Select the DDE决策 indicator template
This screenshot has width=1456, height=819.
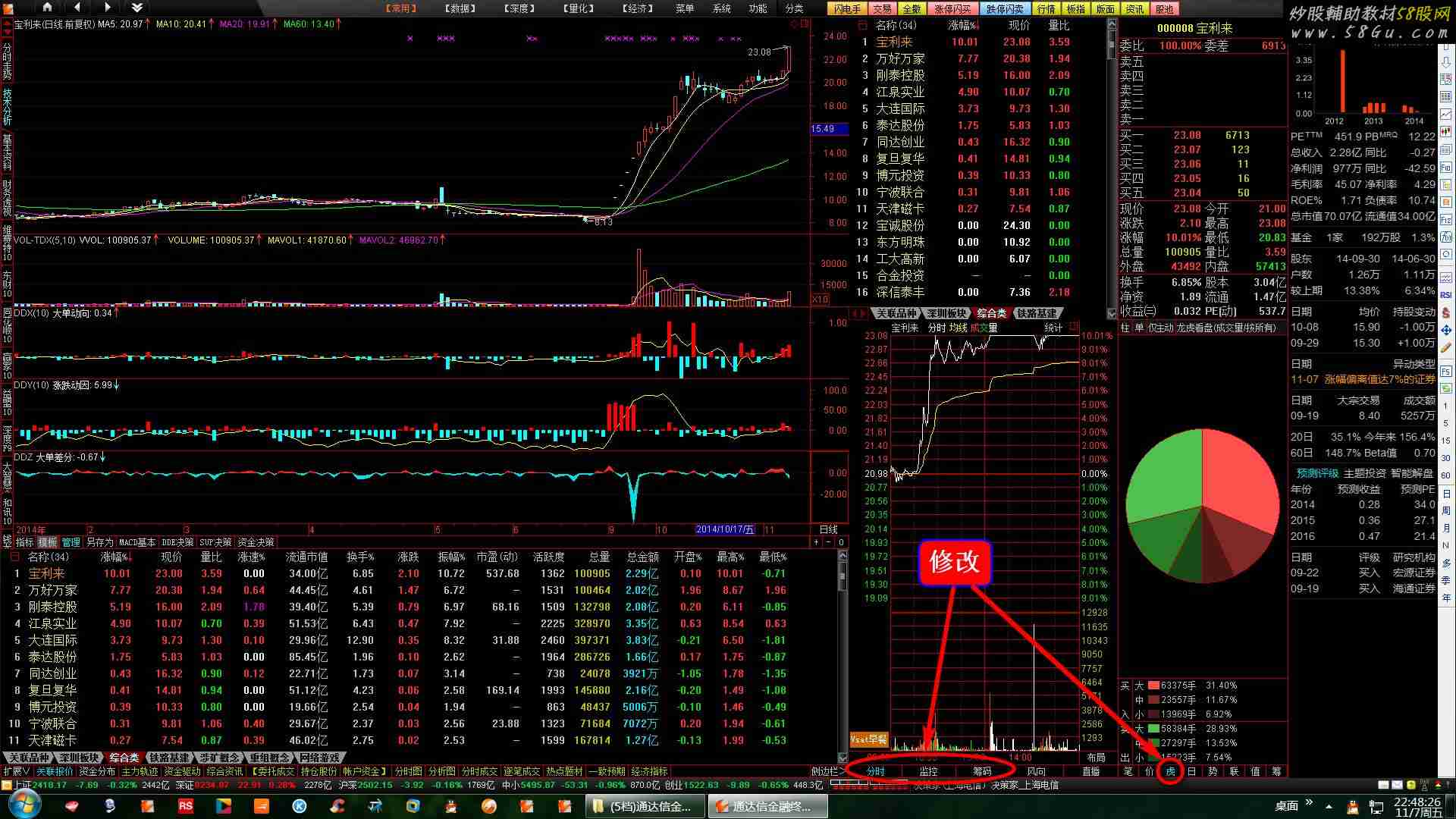click(177, 542)
